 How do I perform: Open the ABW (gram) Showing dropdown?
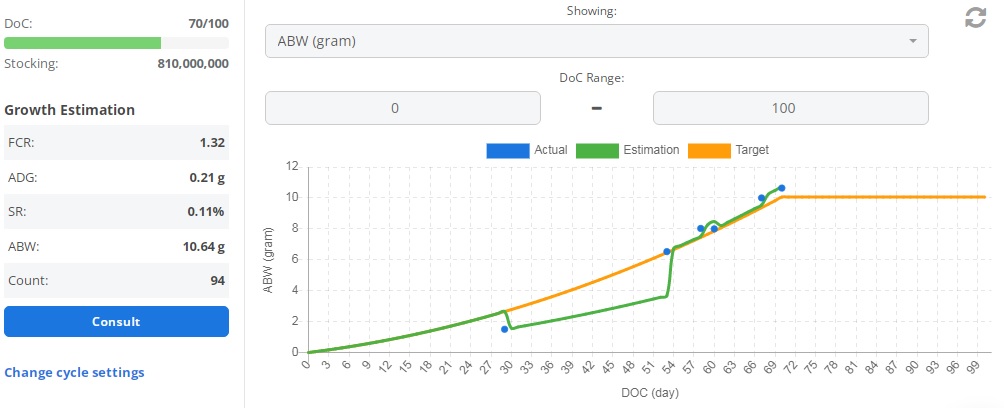point(596,41)
